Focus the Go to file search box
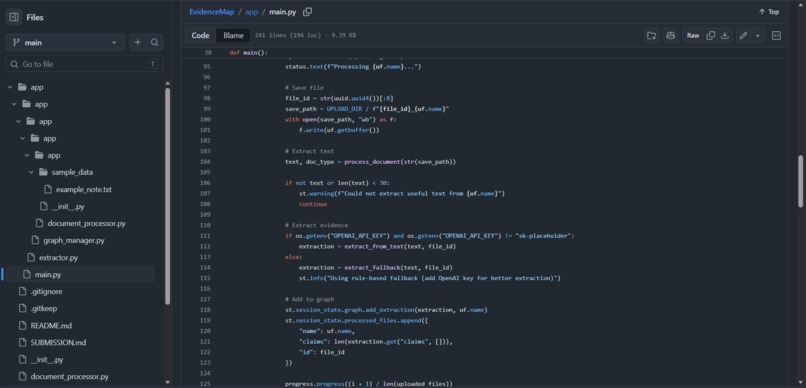The image size is (806, 388). click(84, 64)
